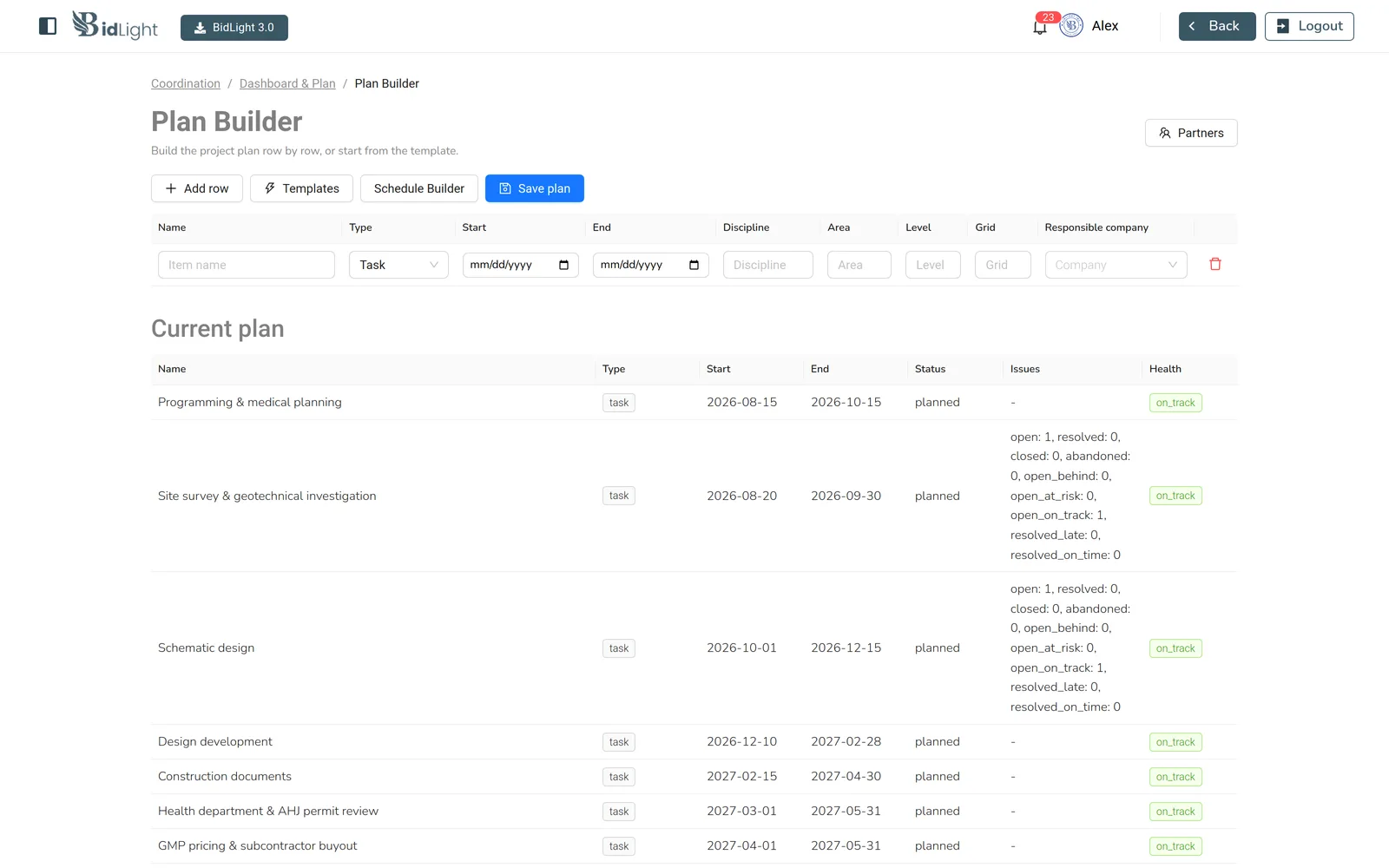Focus the Start date field
This screenshot has height=868, width=1389.
coord(520,265)
